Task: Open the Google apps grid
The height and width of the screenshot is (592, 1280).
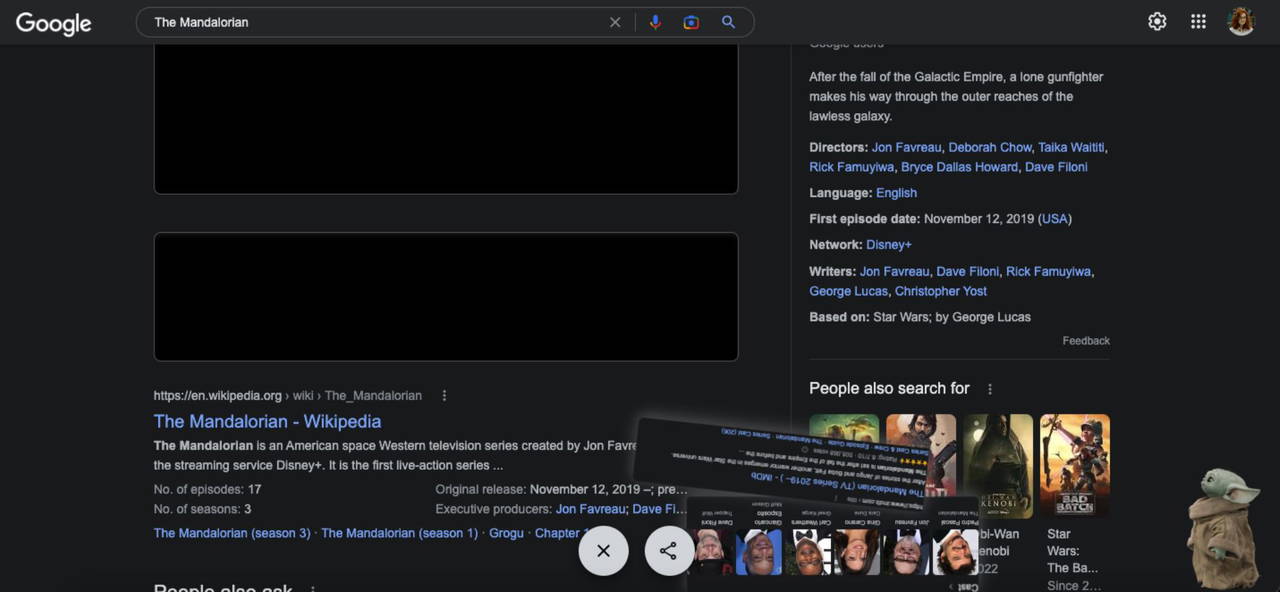Action: 1198,22
